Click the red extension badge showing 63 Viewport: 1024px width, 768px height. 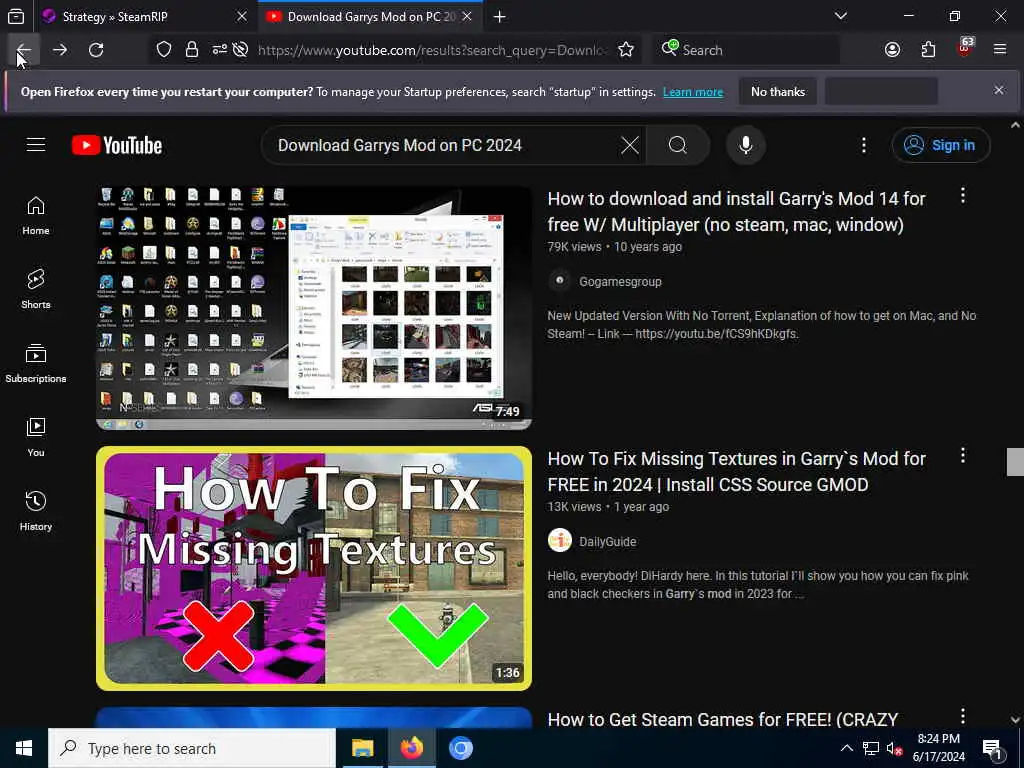(965, 48)
